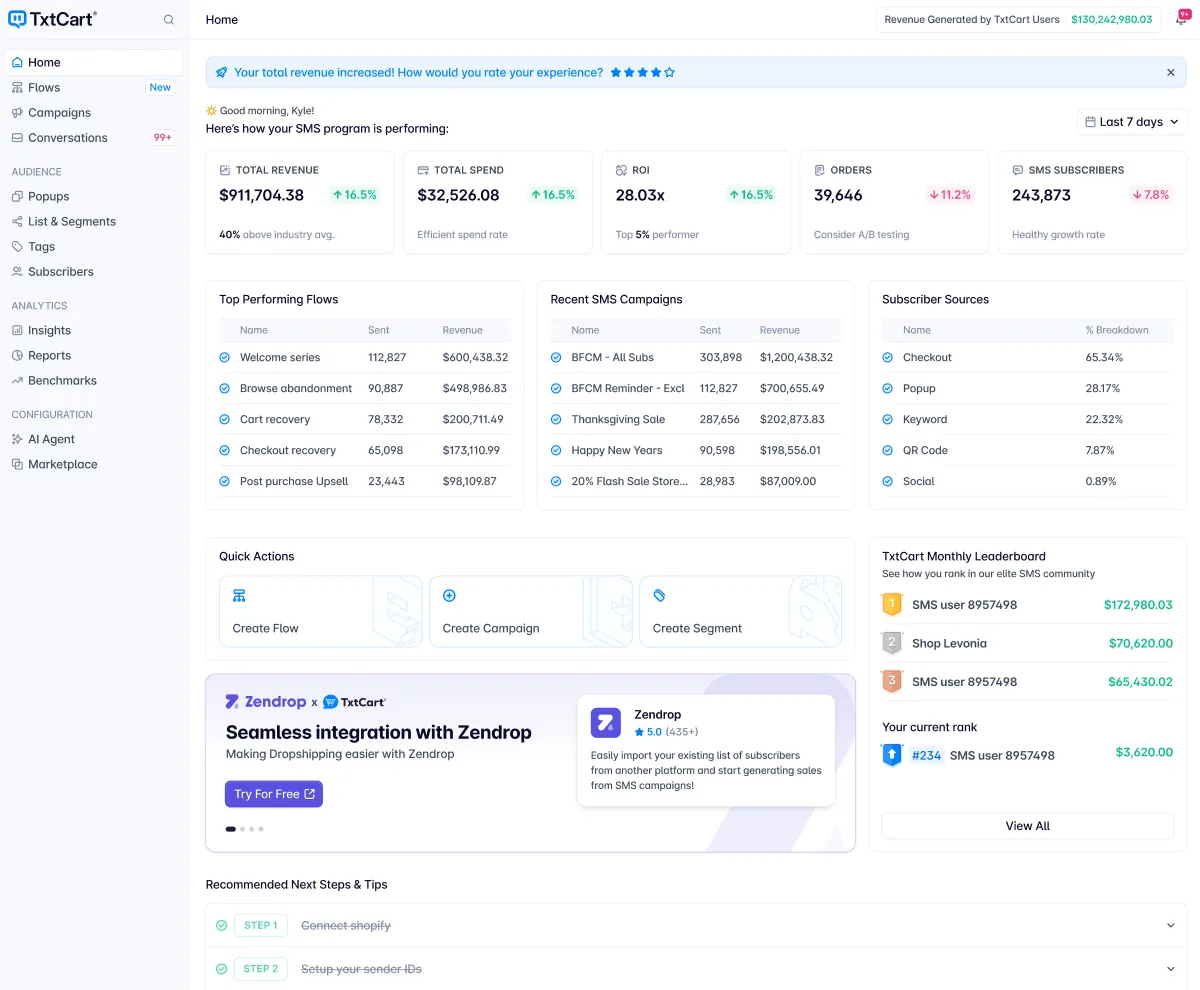
Task: Open Home in the sidebar
Action: 94,62
